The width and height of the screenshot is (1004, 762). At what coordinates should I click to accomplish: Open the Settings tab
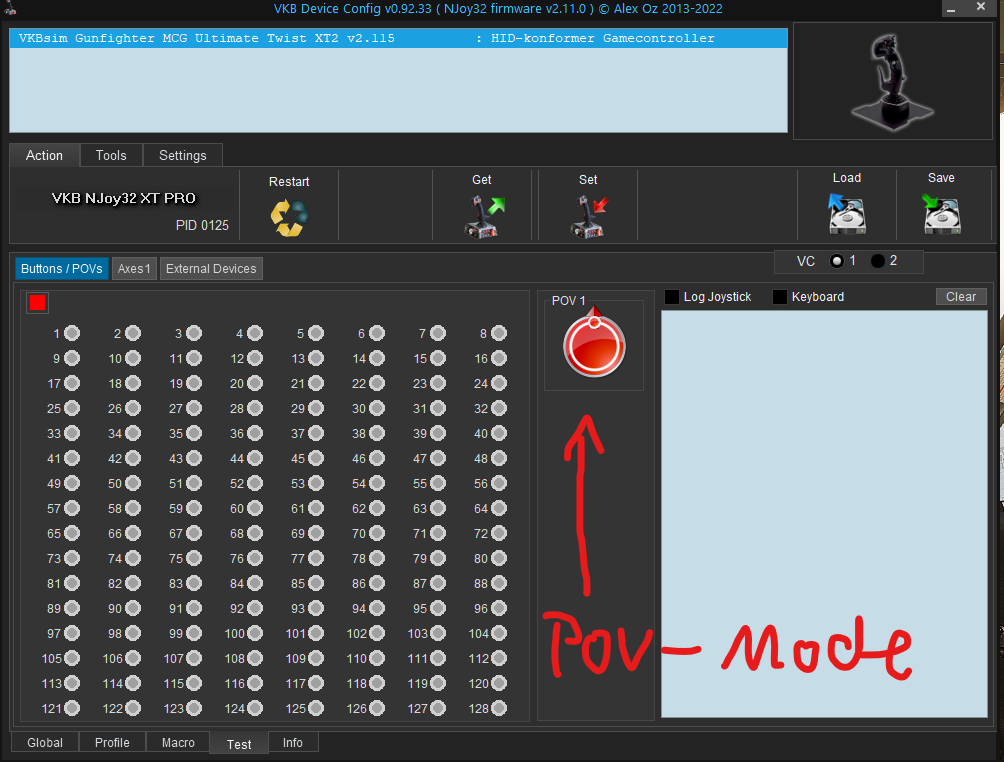[x=183, y=155]
